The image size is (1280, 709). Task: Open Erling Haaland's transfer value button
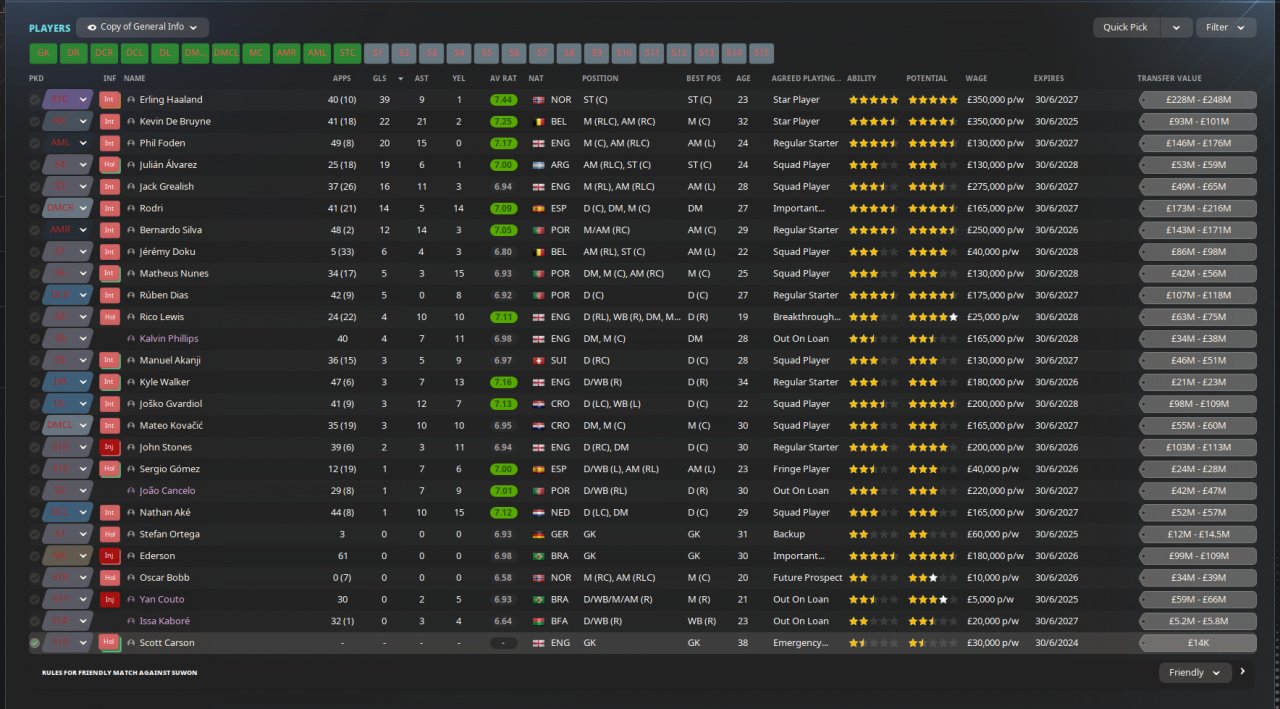tap(1198, 100)
